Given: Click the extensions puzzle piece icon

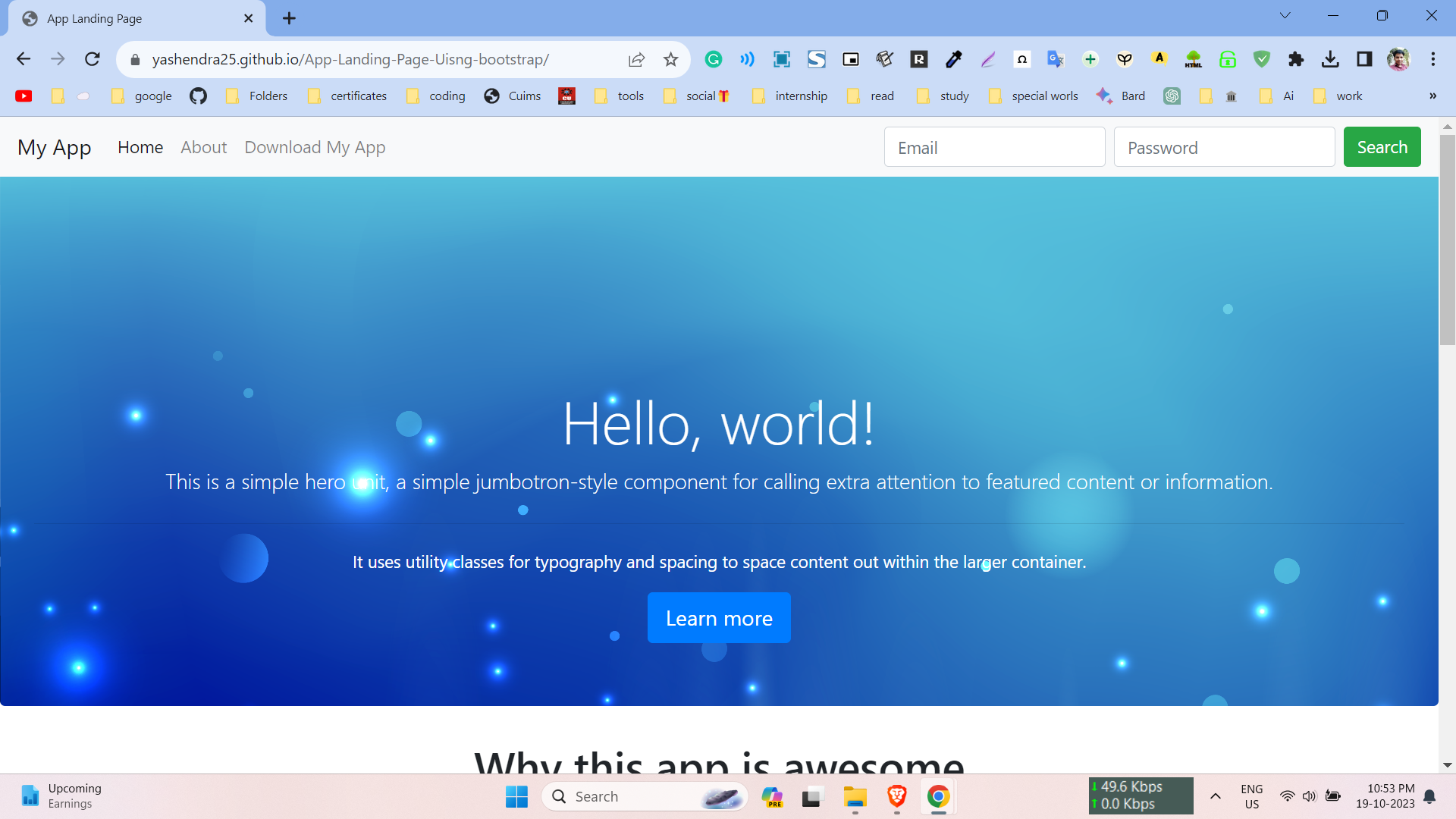Looking at the screenshot, I should (x=1296, y=59).
